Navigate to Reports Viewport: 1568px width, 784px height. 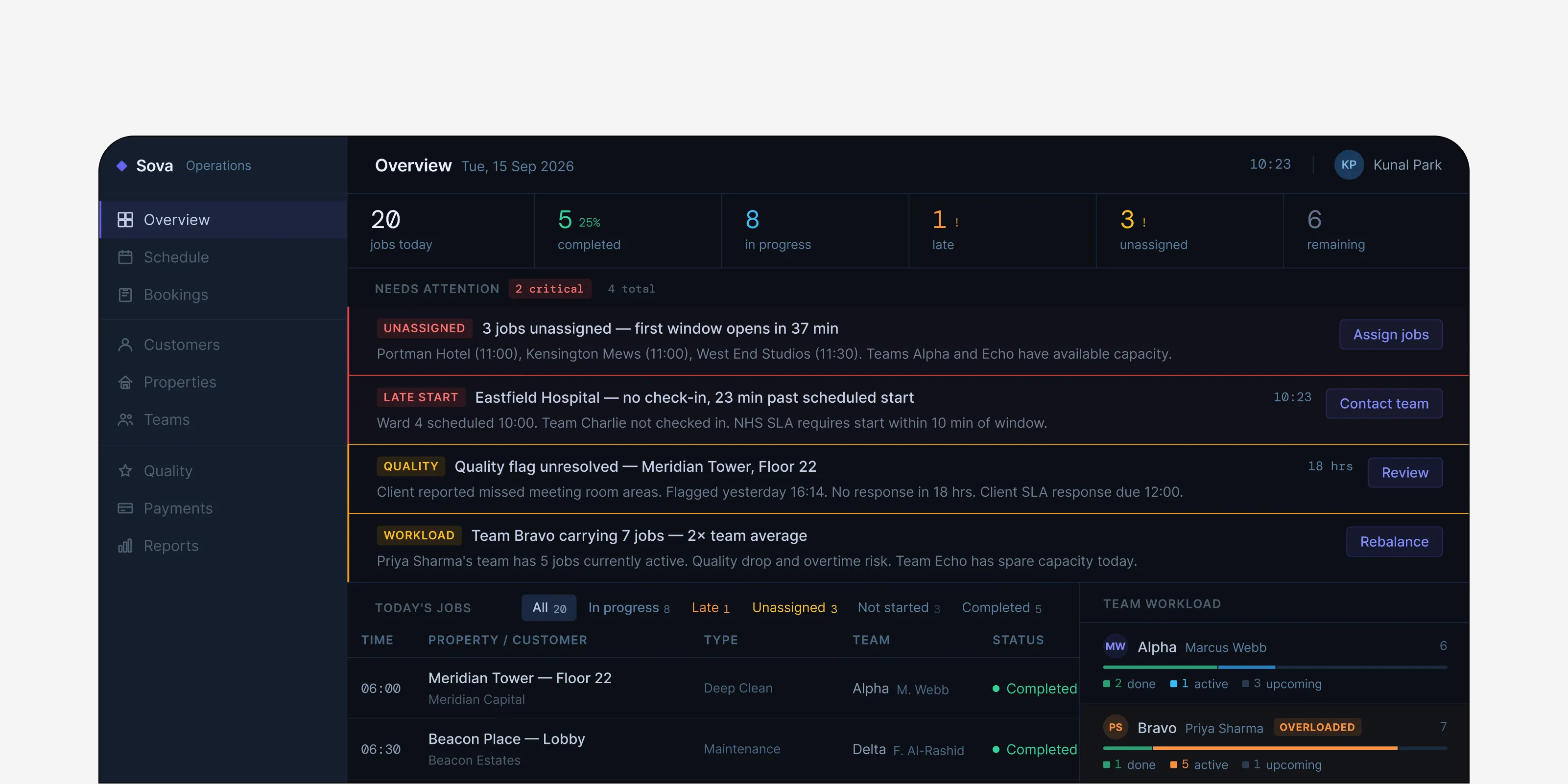pos(223,546)
